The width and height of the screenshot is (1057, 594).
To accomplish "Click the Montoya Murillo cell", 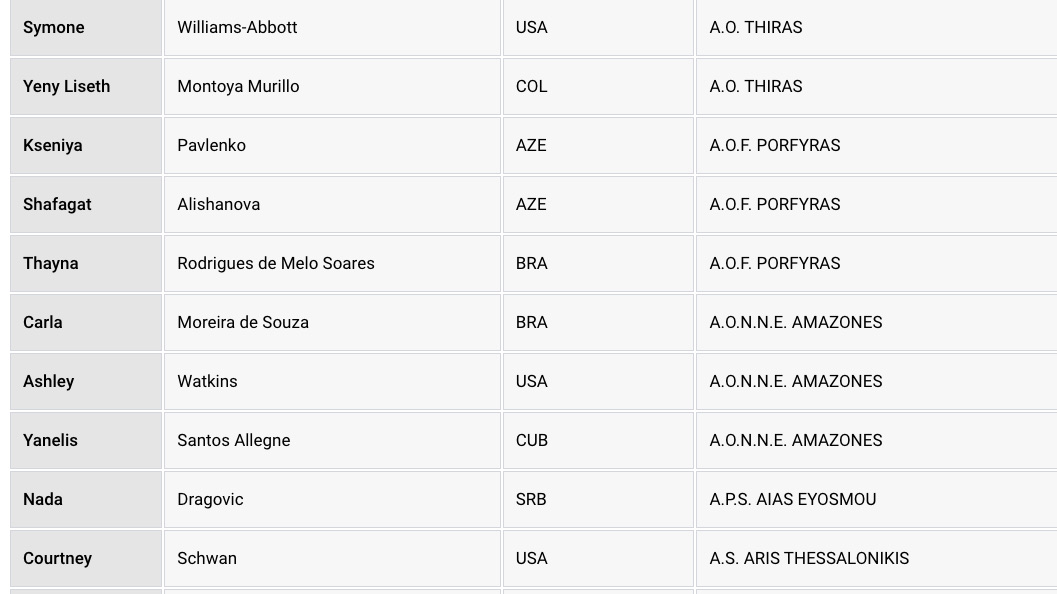I will [332, 86].
